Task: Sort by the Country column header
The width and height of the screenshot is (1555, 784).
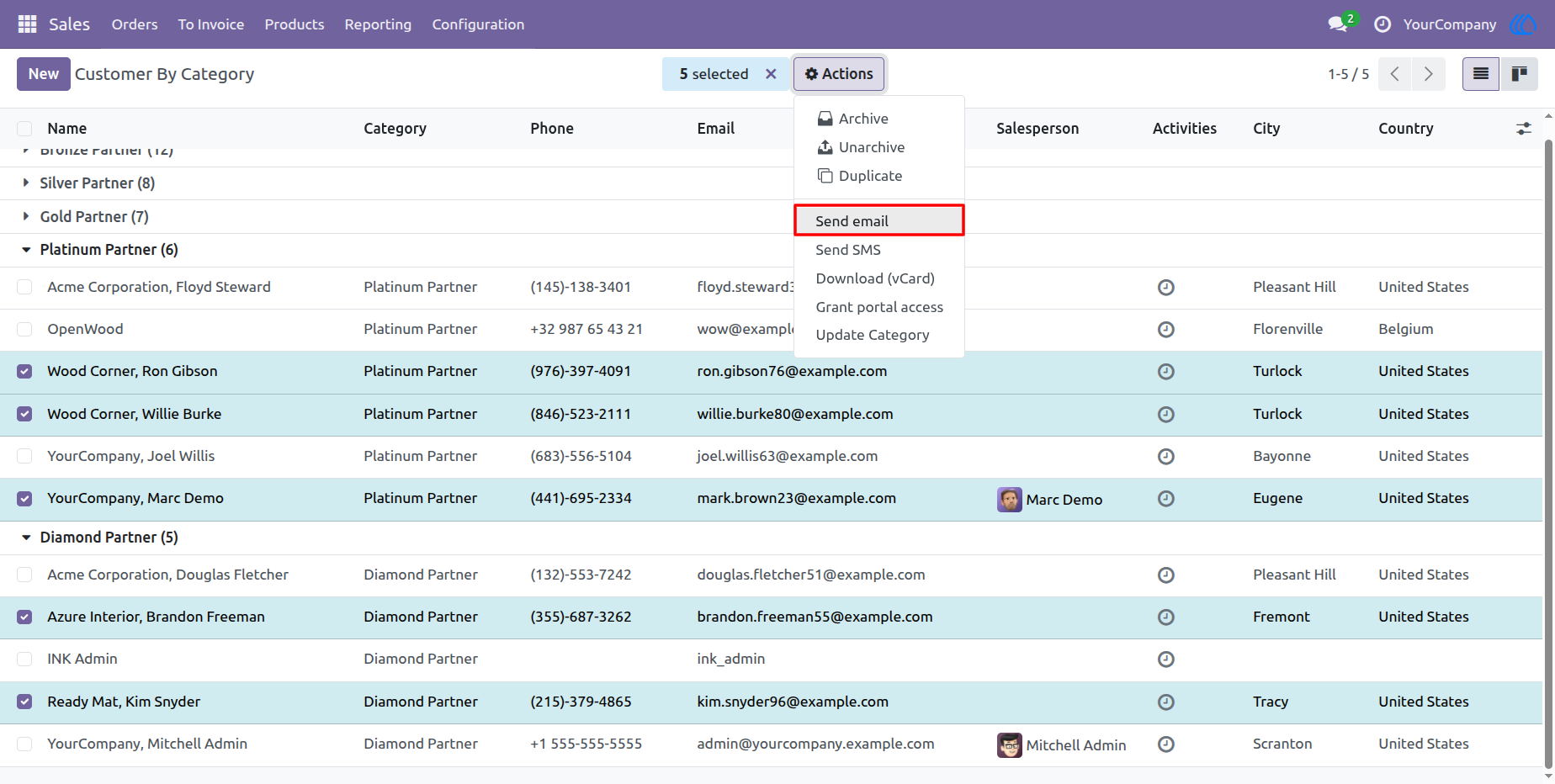Action: tap(1406, 129)
